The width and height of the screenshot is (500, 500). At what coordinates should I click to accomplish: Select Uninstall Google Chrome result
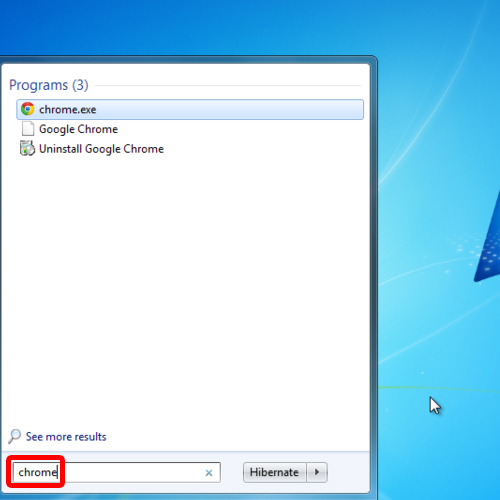click(x=101, y=149)
